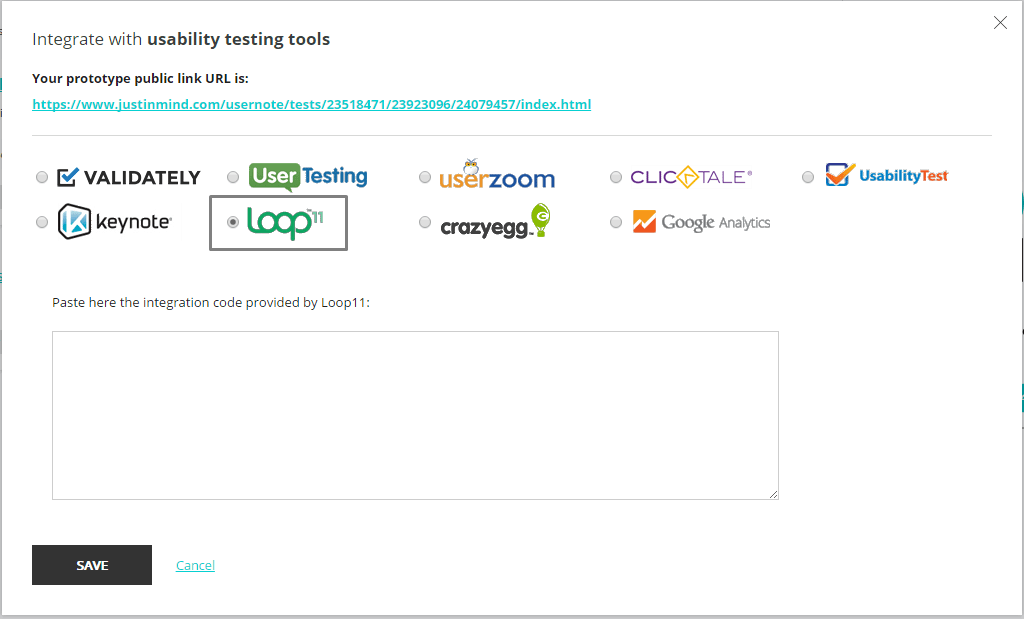1024x619 pixels.
Task: Select the Google Analytics radio button
Action: coord(616,222)
